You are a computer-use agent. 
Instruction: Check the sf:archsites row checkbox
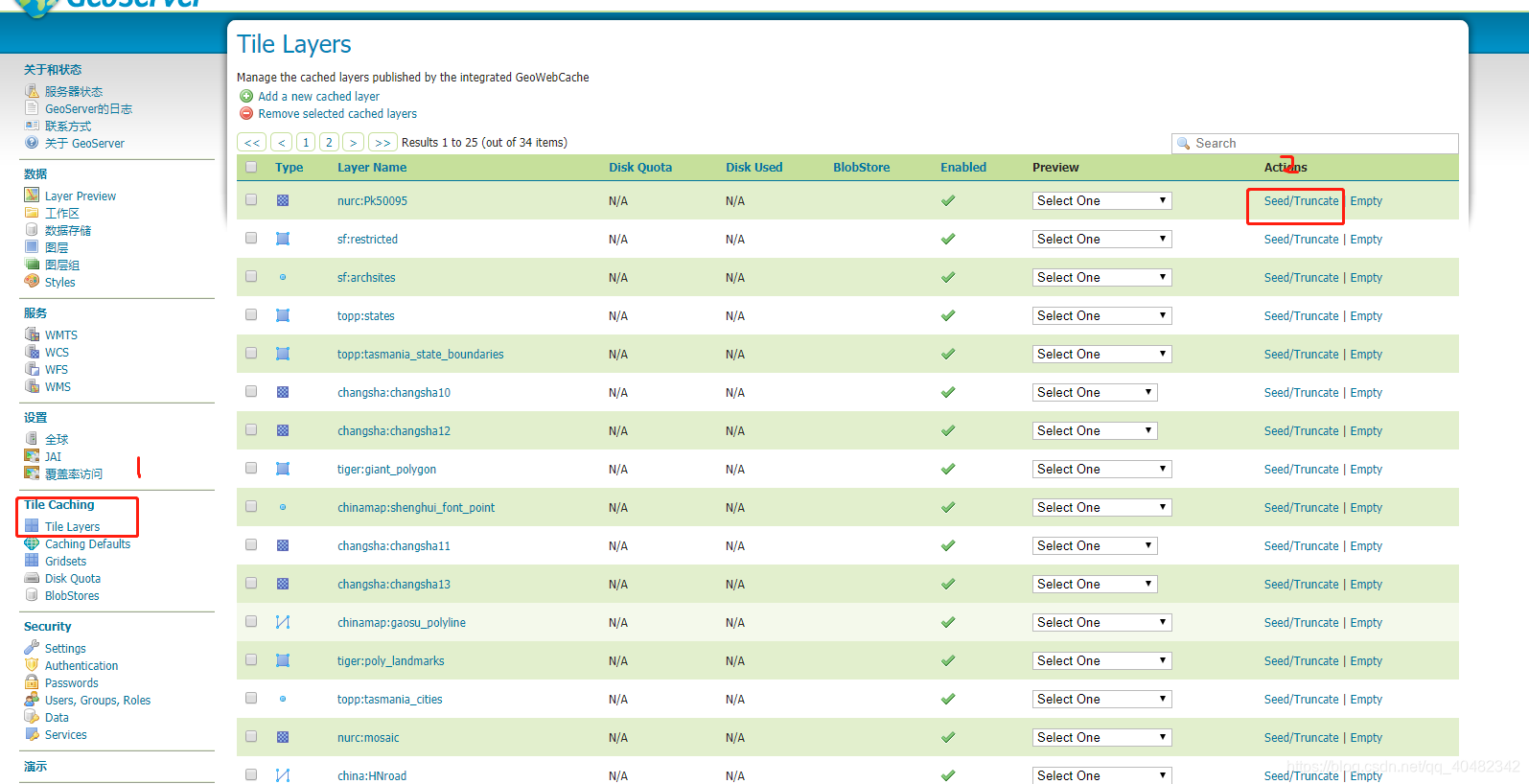click(x=251, y=276)
